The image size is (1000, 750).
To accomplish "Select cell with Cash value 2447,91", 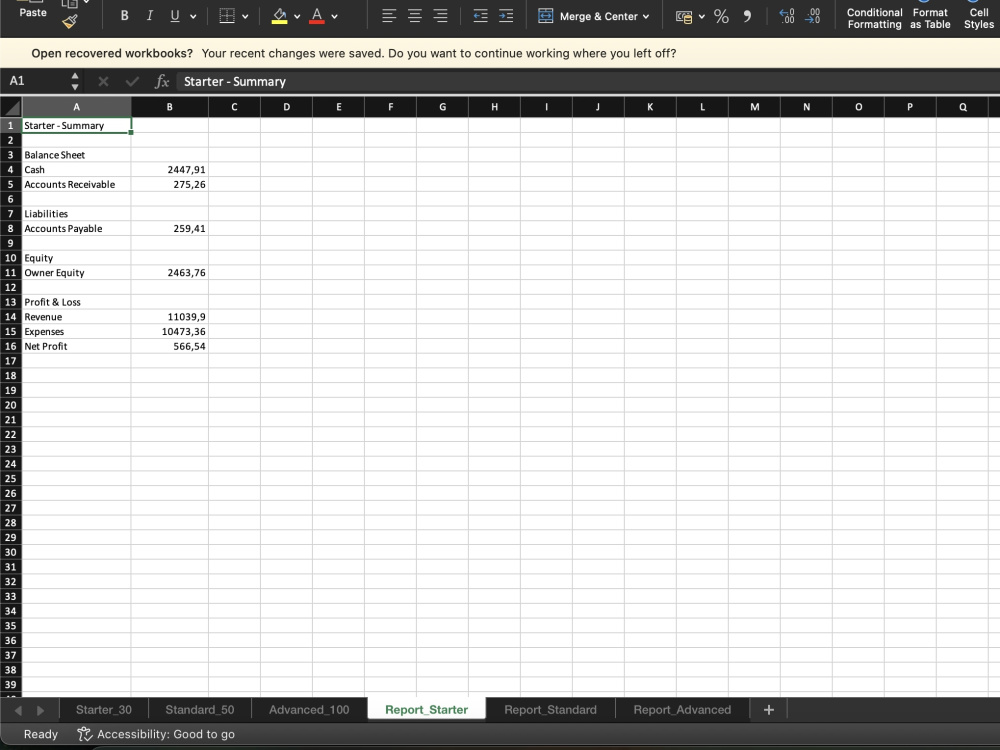I will (170, 170).
